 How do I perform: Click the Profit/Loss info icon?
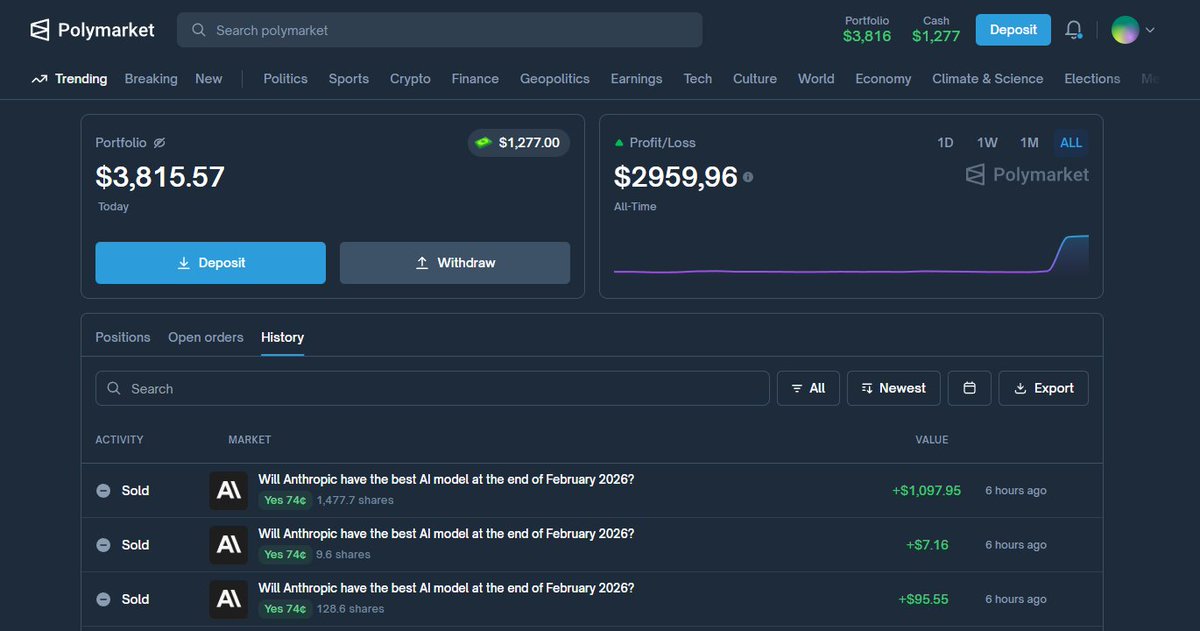pos(748,177)
